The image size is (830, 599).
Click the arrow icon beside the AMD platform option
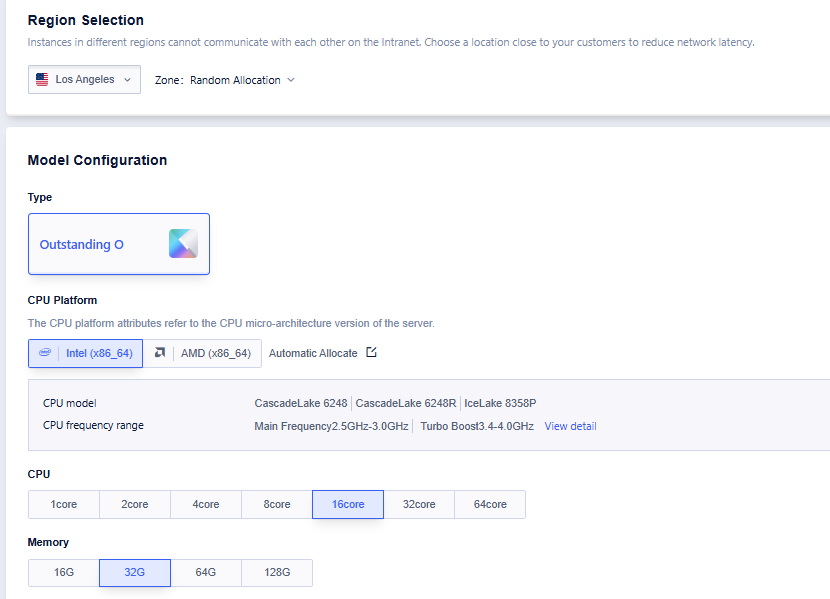pyautogui.click(x=159, y=353)
